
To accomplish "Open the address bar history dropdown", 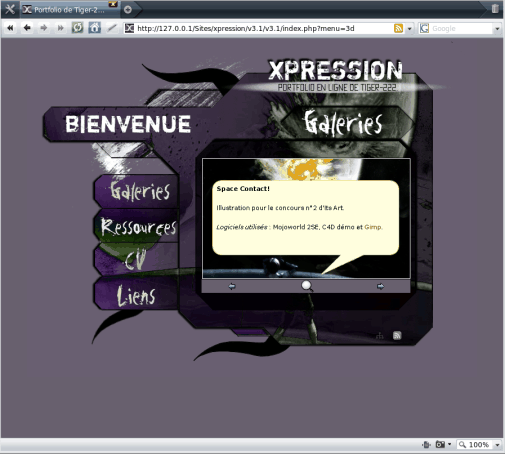I will tap(409, 29).
